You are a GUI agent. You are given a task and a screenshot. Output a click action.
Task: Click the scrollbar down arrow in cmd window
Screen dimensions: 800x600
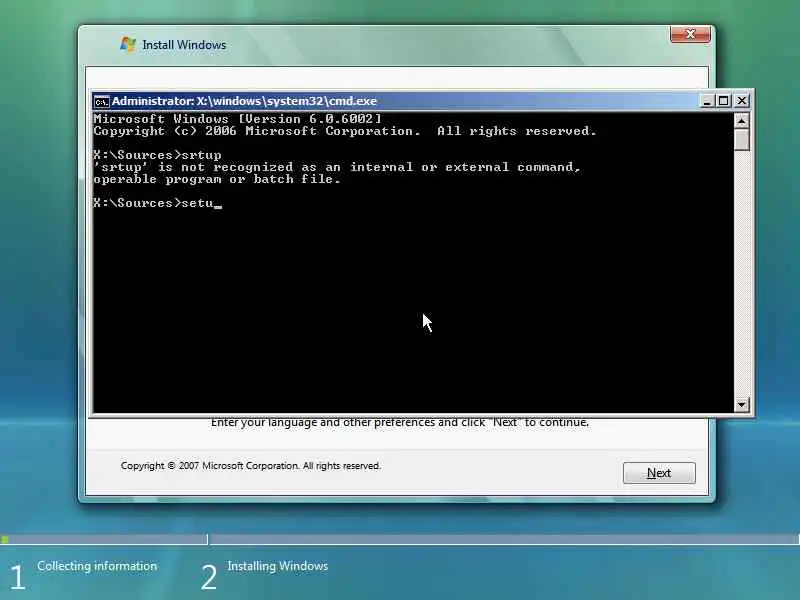(741, 405)
